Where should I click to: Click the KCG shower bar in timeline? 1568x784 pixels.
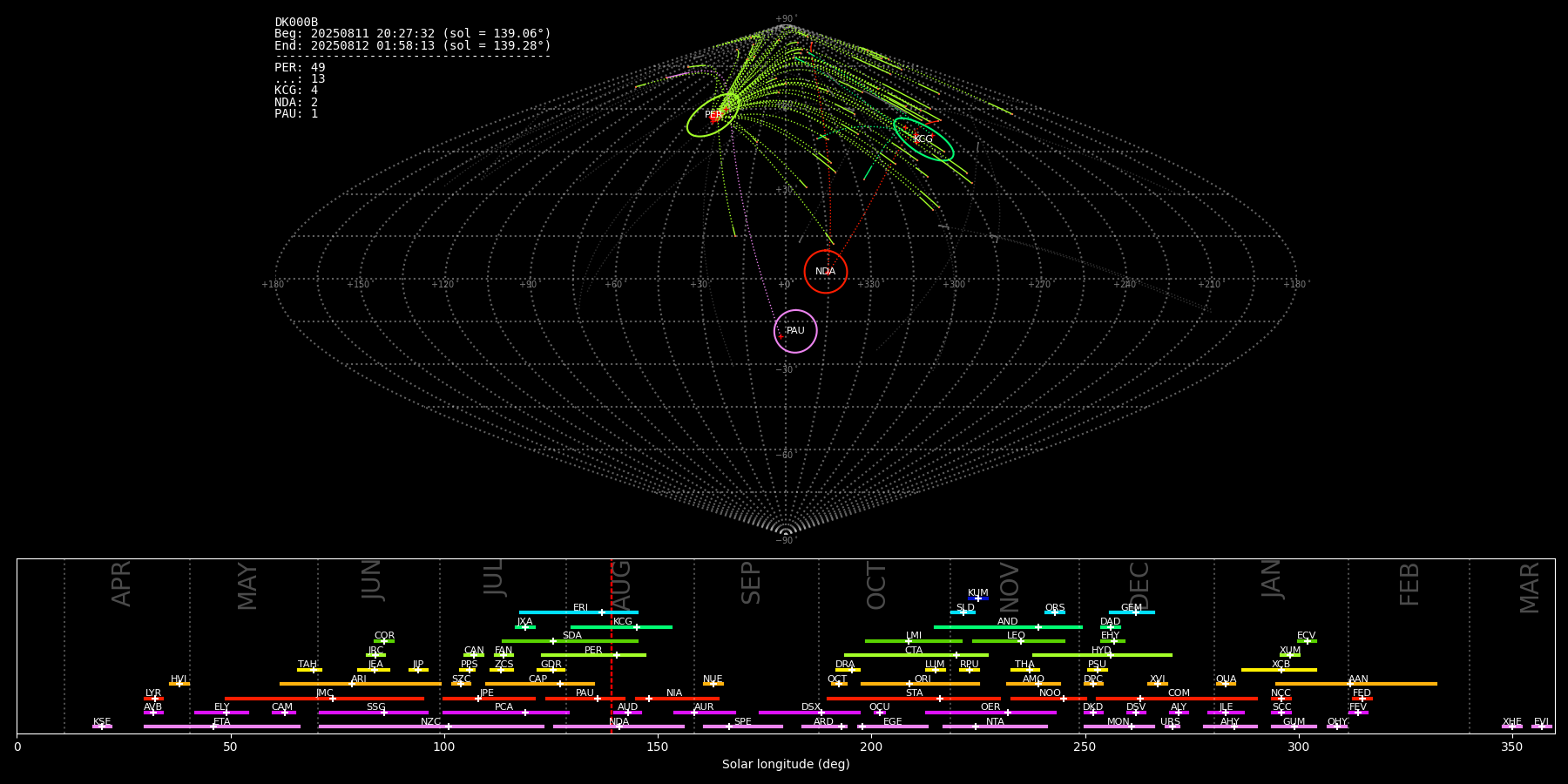621,626
